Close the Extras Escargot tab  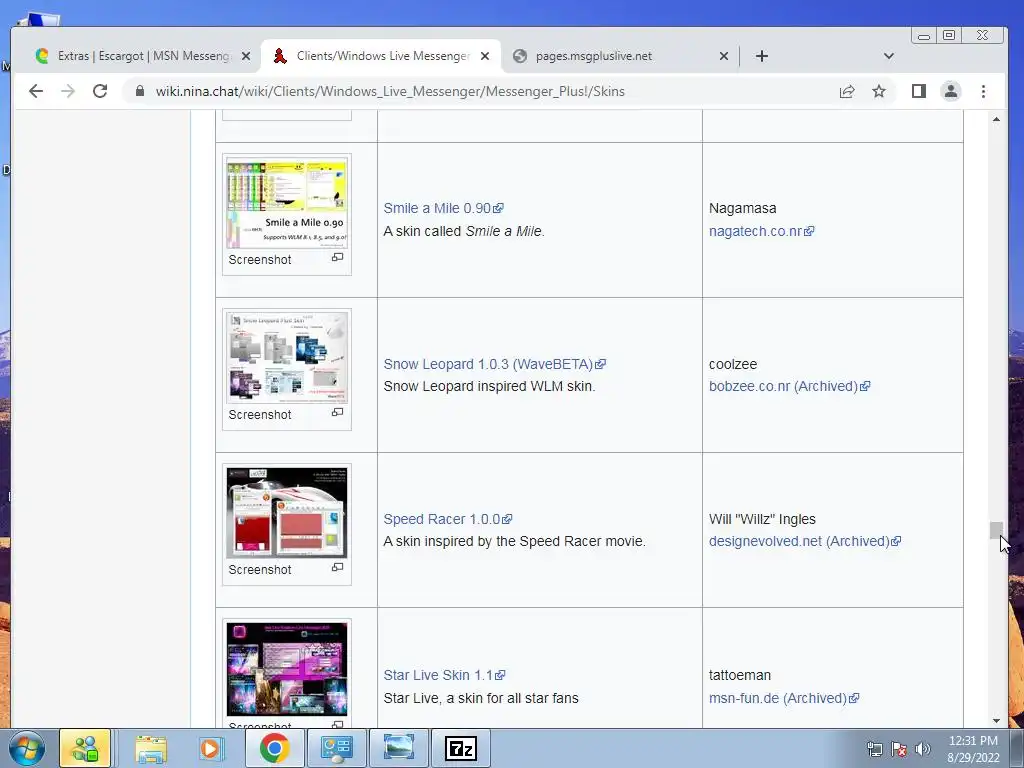click(246, 56)
